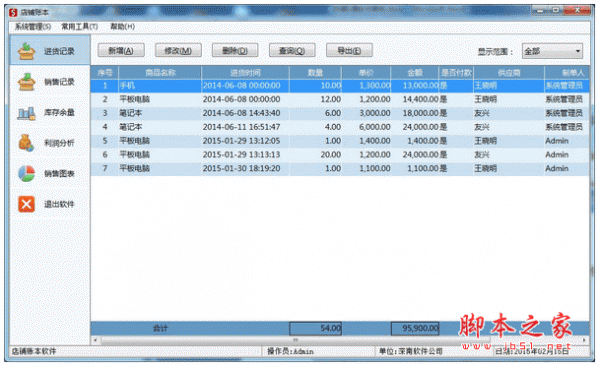Click the horizontal scrollbar left arrow
The height and width of the screenshot is (367, 600).
95,340
